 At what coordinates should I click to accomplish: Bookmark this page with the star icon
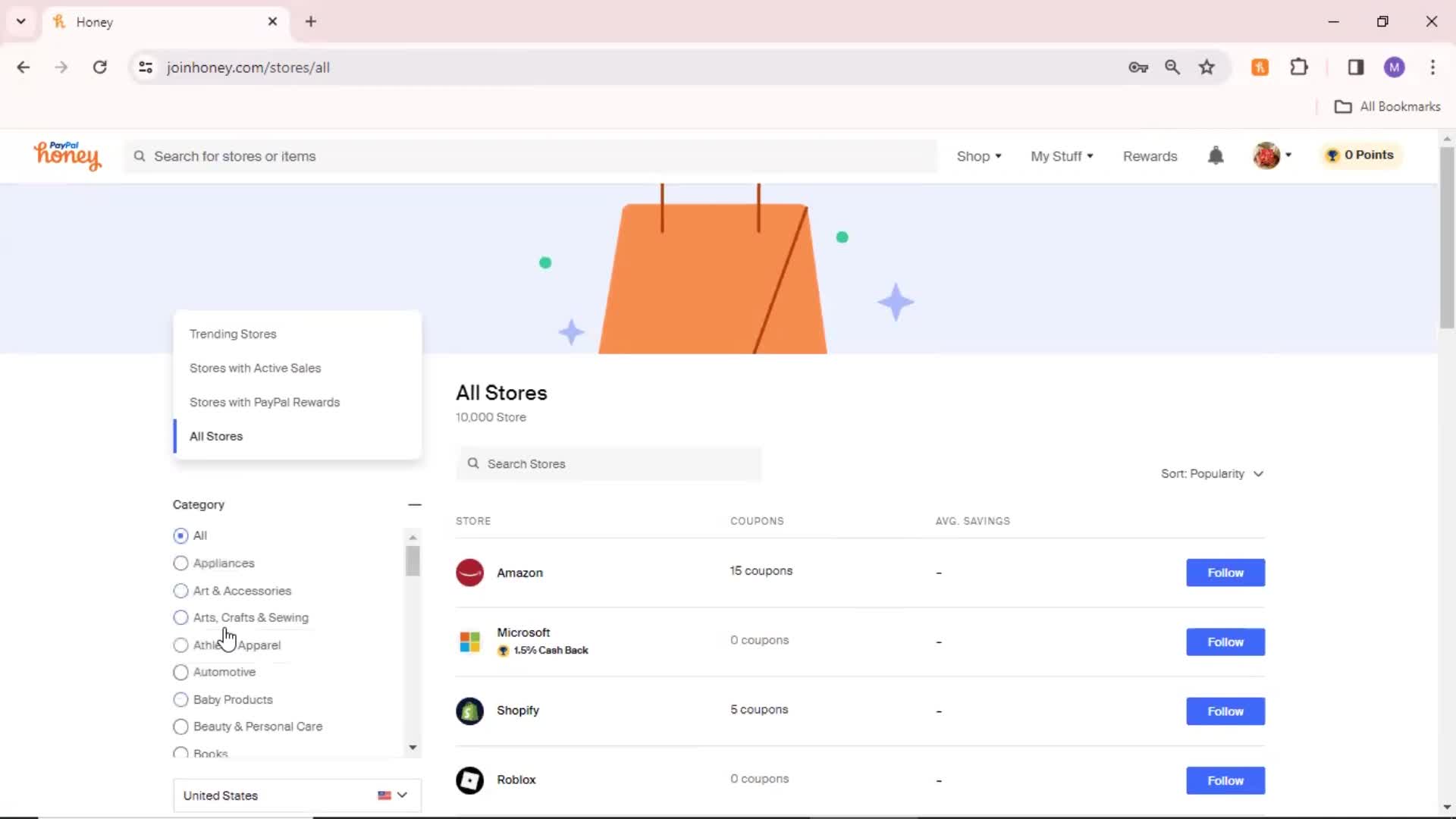coord(1207,67)
